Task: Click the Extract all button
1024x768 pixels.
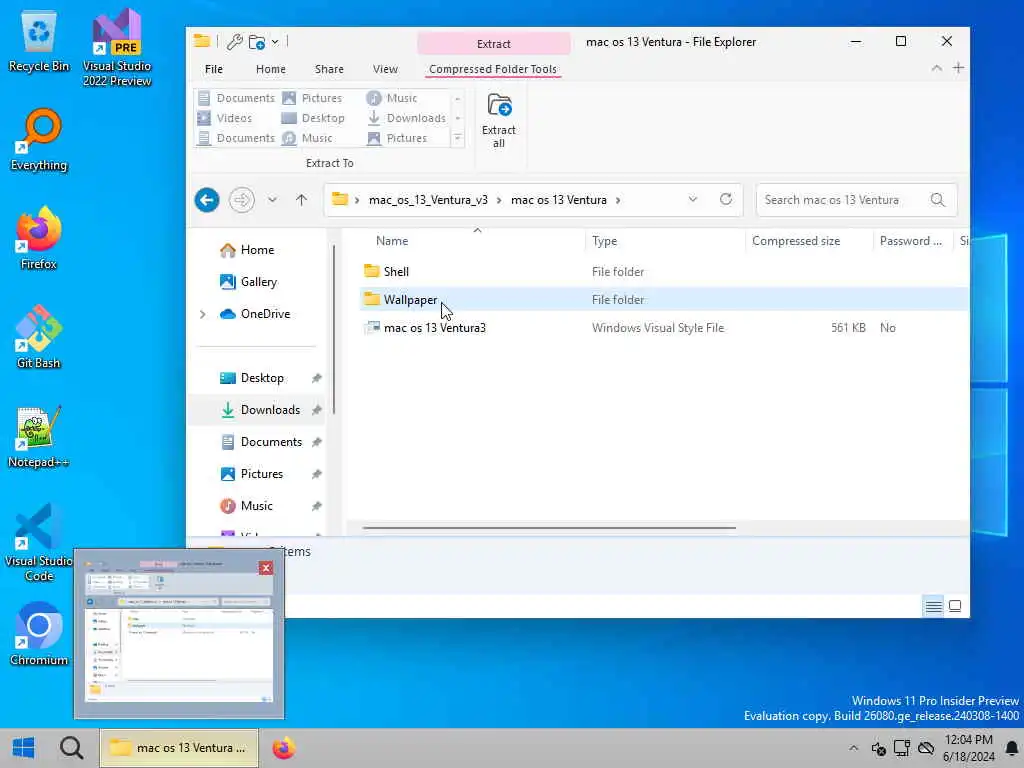Action: pos(499,120)
